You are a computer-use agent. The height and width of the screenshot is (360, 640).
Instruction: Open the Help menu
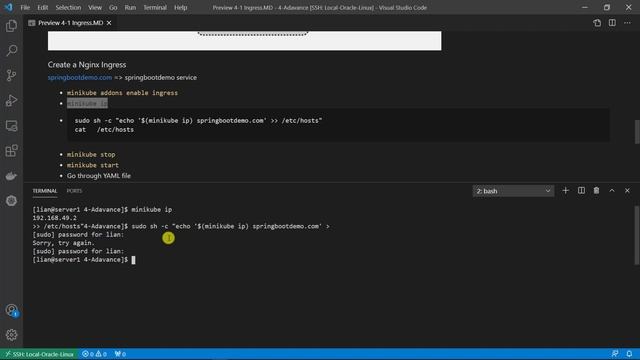[x=180, y=7]
